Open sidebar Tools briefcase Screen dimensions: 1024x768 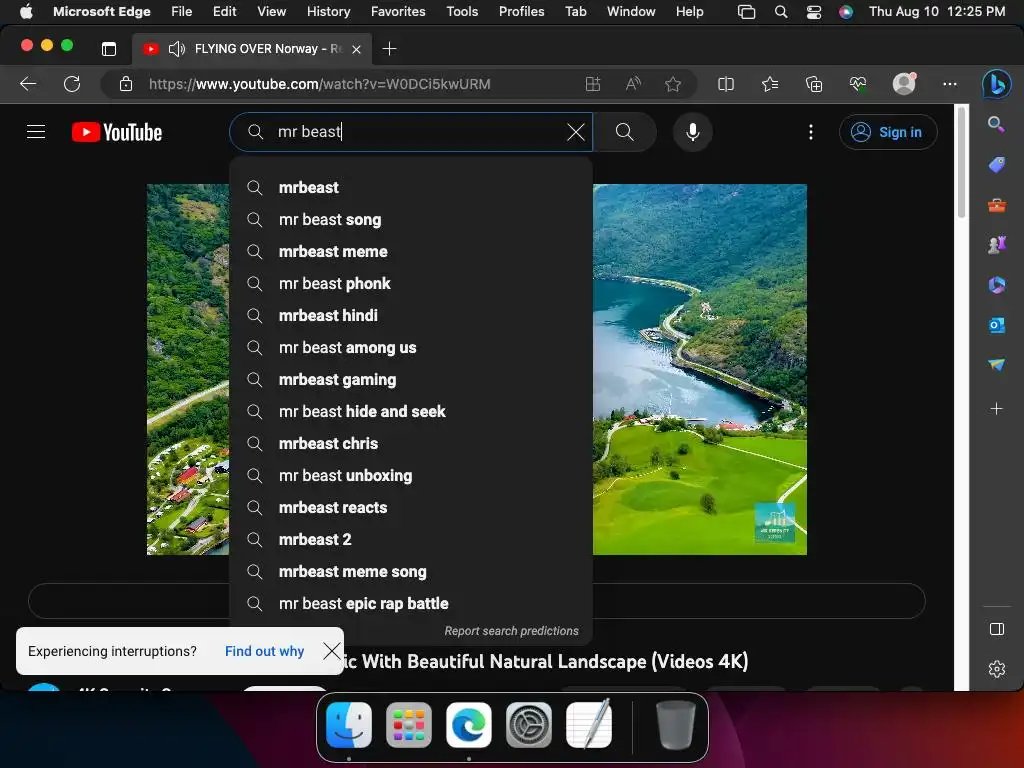pyautogui.click(x=996, y=206)
